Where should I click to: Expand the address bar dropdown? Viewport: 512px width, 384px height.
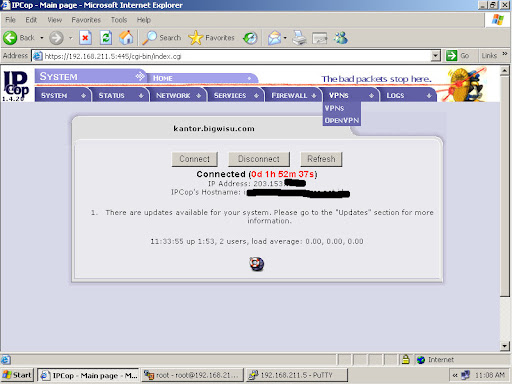pos(435,56)
